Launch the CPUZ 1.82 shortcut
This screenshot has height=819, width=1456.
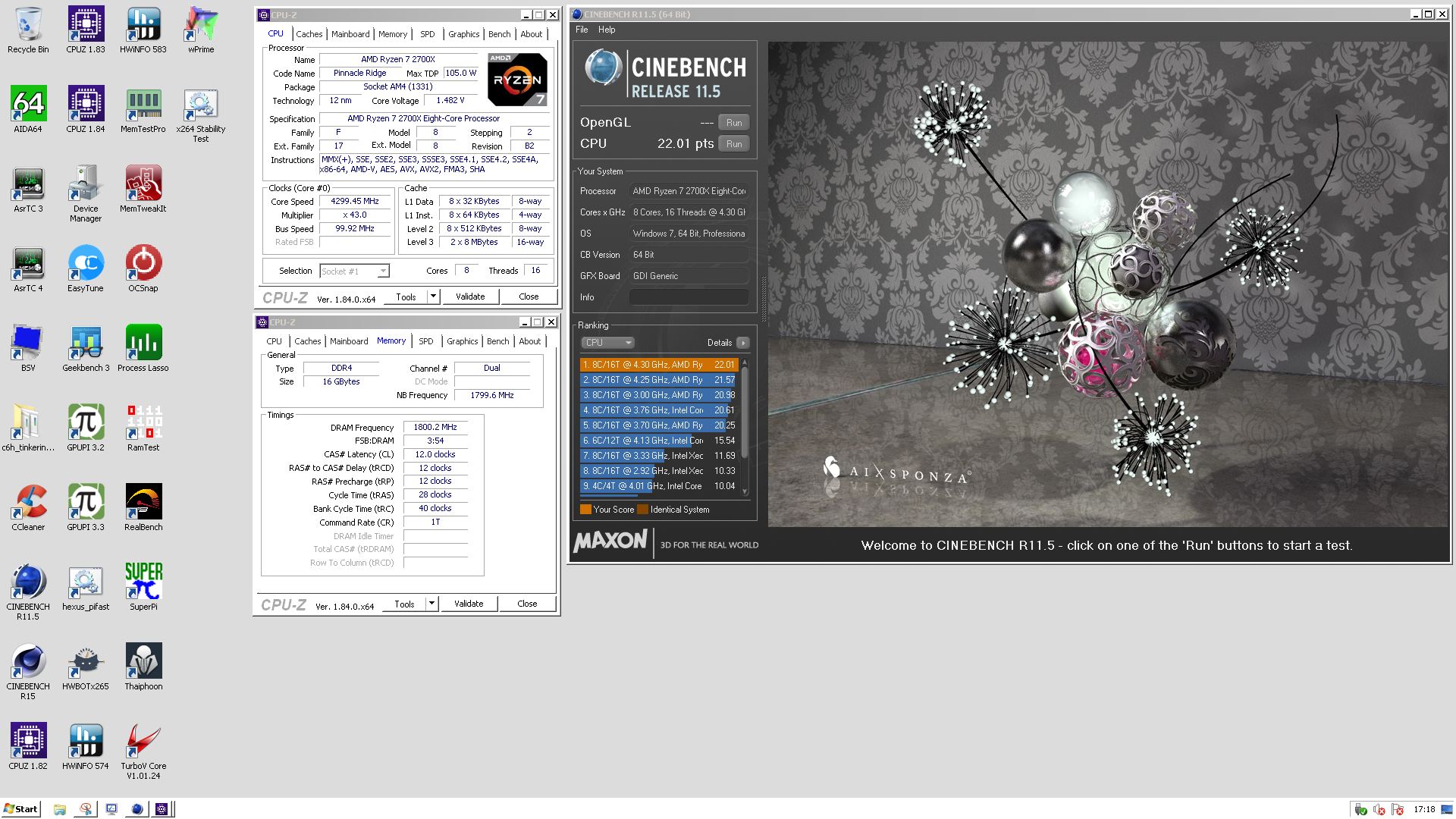[x=28, y=747]
